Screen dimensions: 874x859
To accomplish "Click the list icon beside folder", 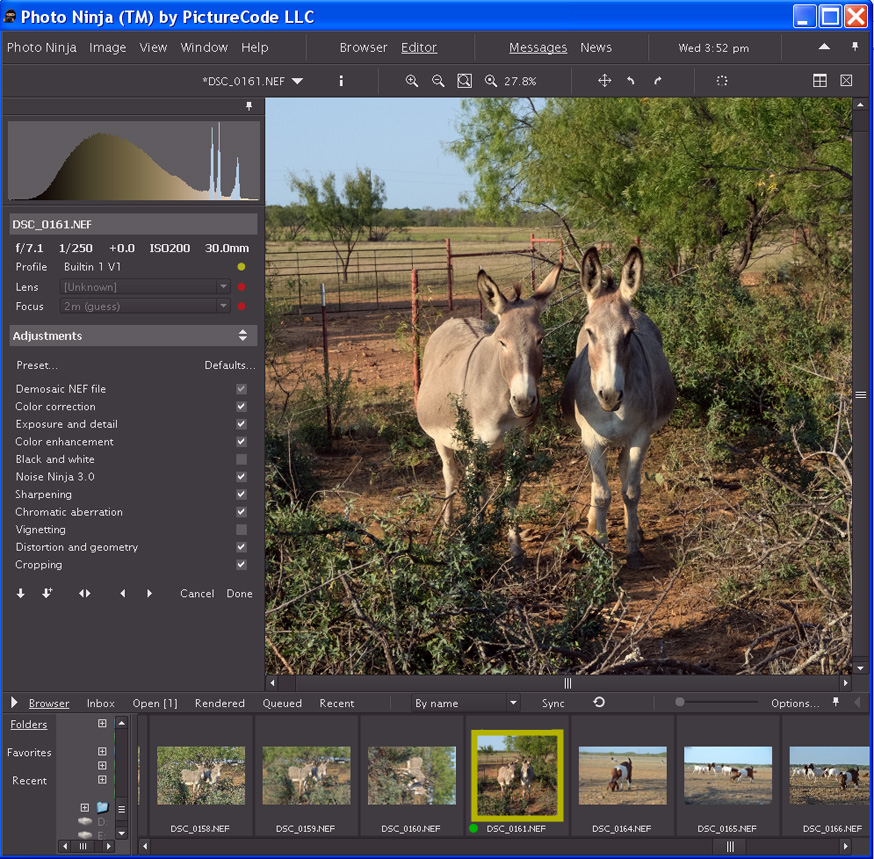I will tap(121, 809).
